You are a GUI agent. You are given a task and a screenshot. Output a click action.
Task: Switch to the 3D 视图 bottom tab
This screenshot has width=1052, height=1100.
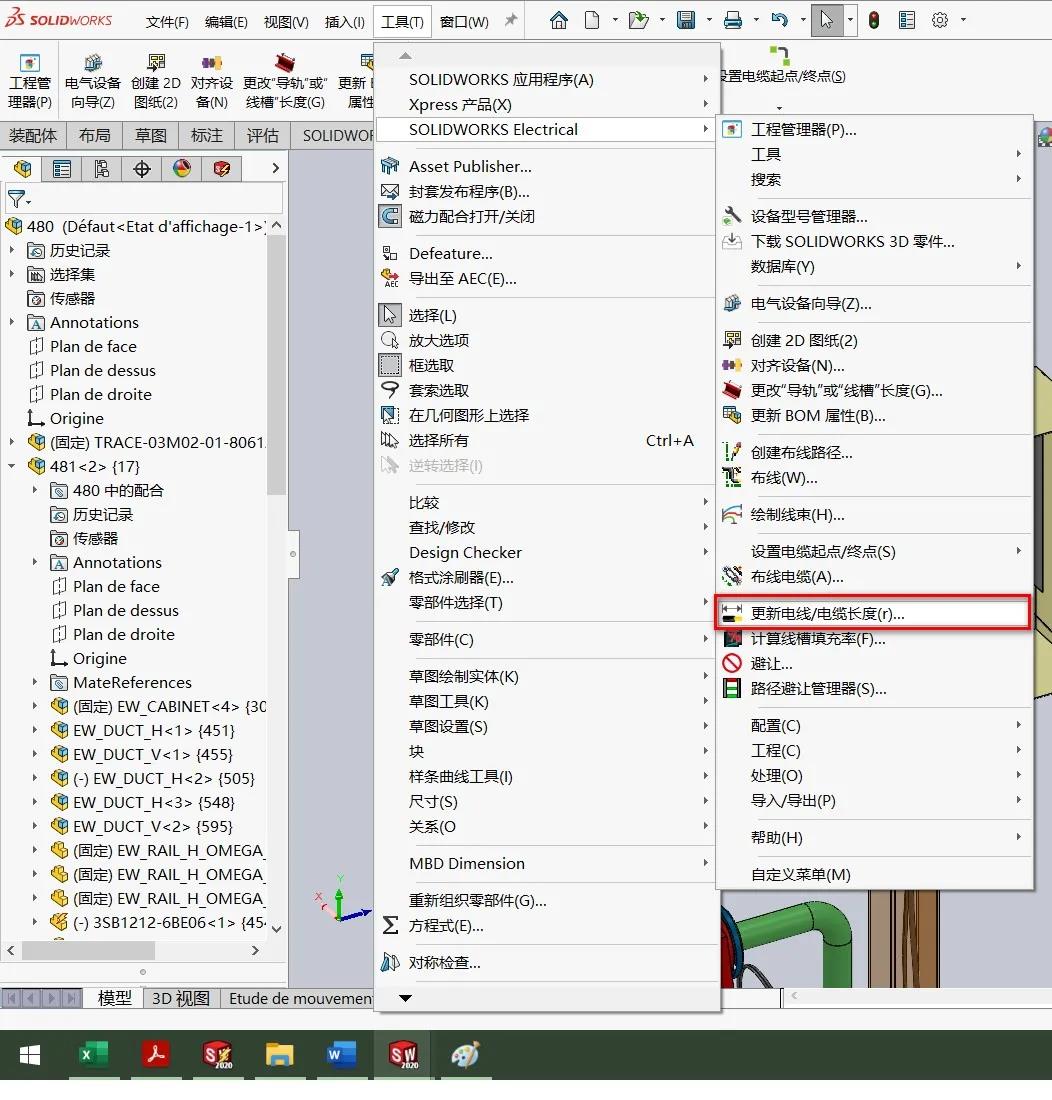click(x=181, y=998)
